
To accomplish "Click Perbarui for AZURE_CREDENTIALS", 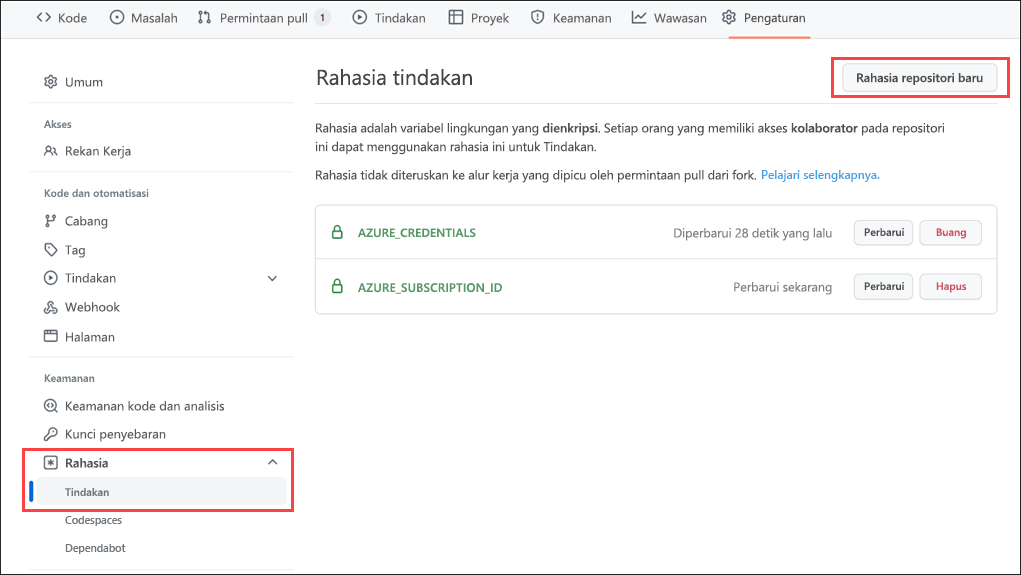I will pyautogui.click(x=884, y=232).
